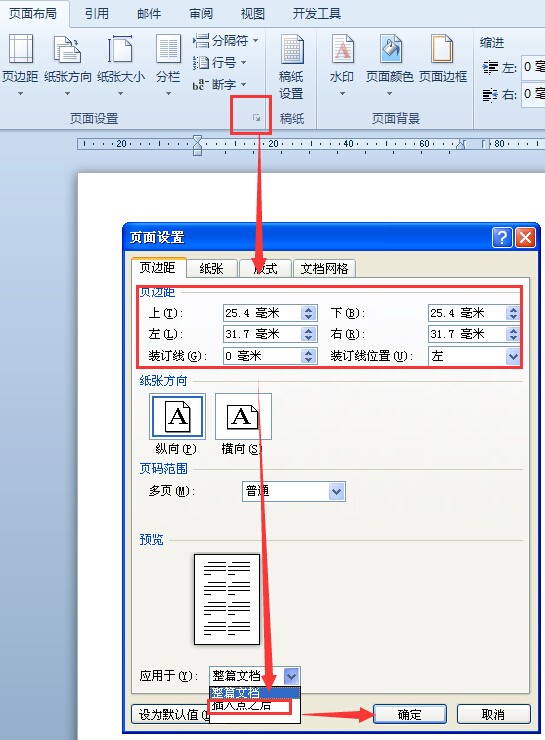545x740 pixels.
Task: Click the 页面边框 page borders icon
Action: [442, 49]
